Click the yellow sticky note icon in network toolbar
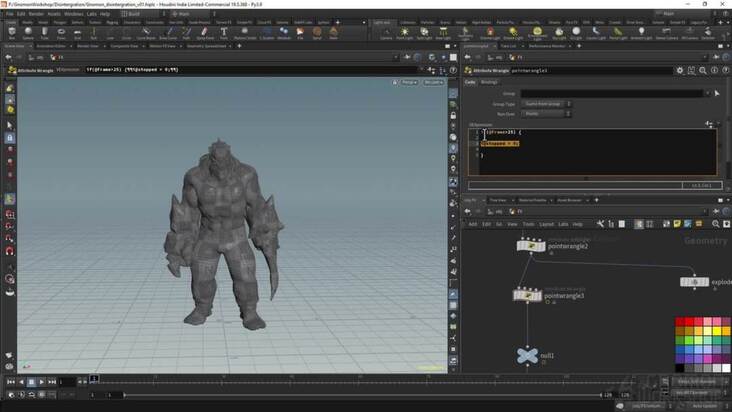This screenshot has width=732, height=412. (677, 224)
